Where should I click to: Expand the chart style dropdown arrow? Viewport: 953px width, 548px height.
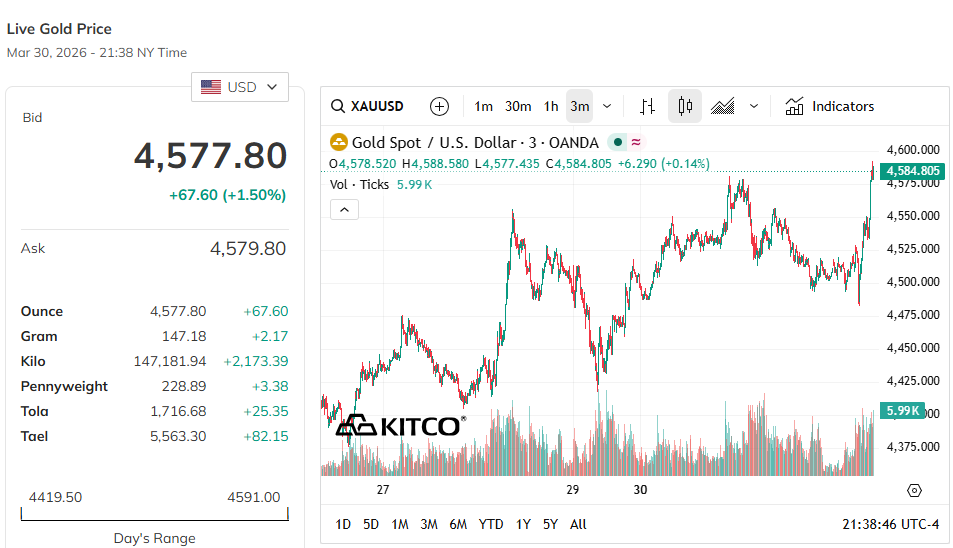754,107
